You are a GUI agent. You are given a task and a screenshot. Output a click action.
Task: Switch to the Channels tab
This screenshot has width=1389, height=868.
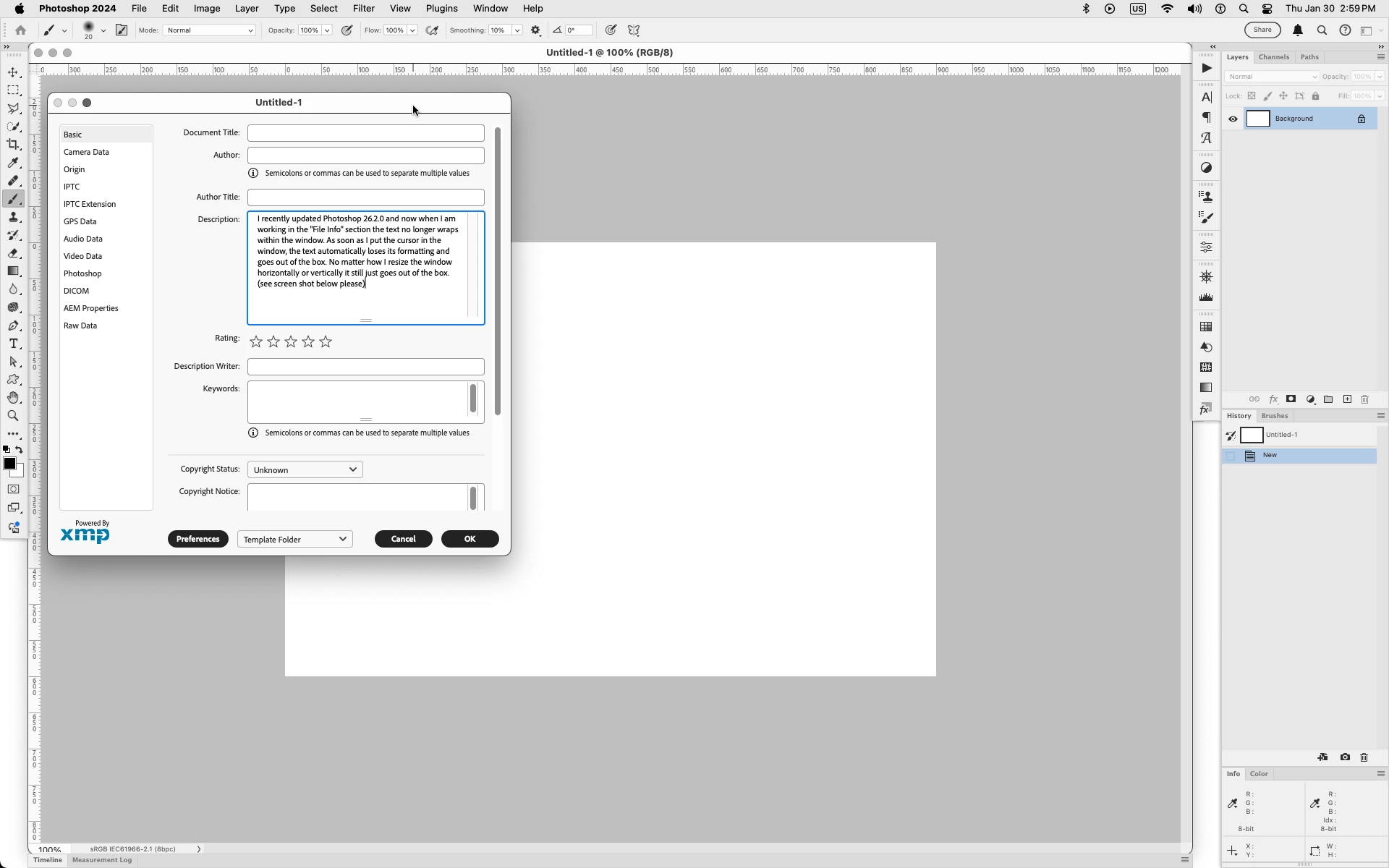[x=1273, y=57]
